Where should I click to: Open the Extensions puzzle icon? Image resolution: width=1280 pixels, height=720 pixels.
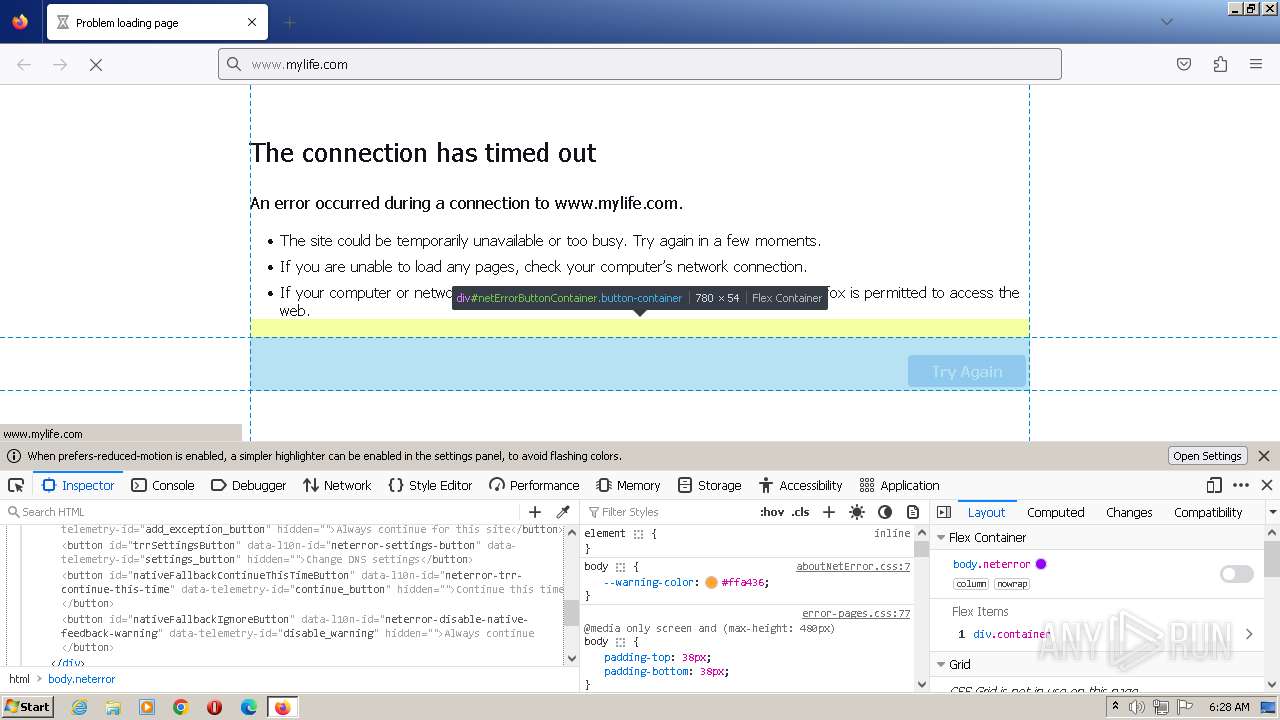1220,64
